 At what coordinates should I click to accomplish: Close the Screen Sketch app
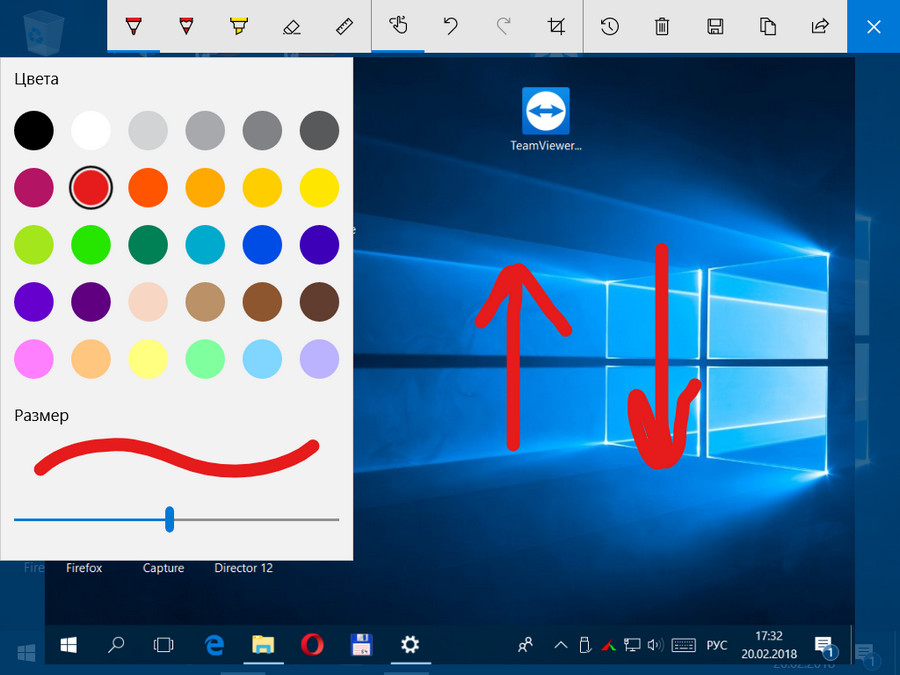pos(874,26)
